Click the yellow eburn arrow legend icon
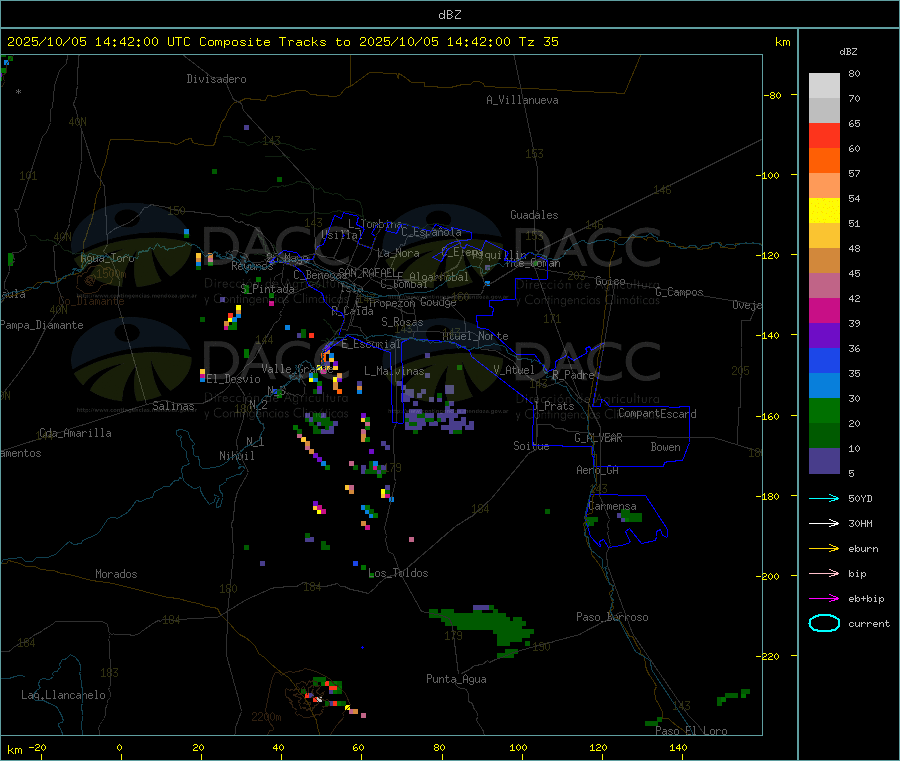Viewport: 900px width, 761px height. coord(824,549)
